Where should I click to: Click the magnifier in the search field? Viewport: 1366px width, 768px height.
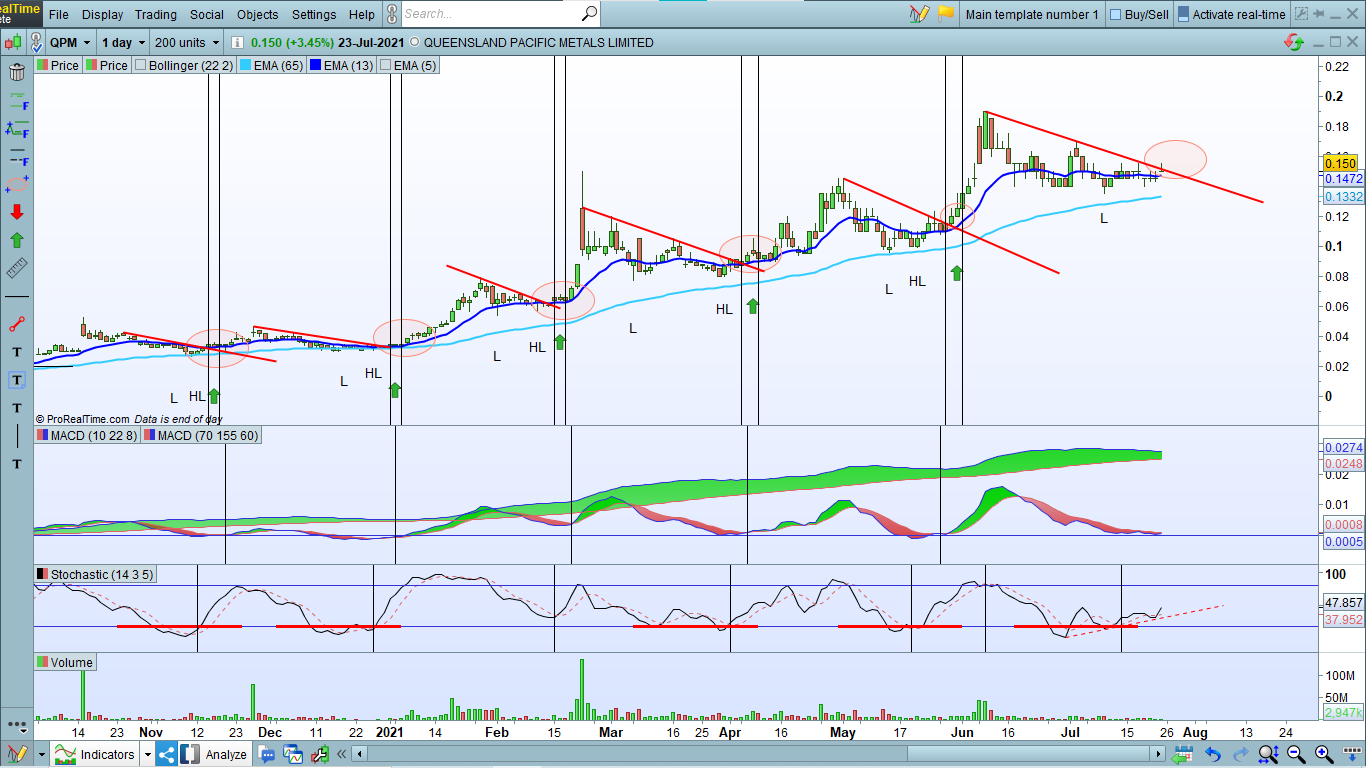pos(589,14)
